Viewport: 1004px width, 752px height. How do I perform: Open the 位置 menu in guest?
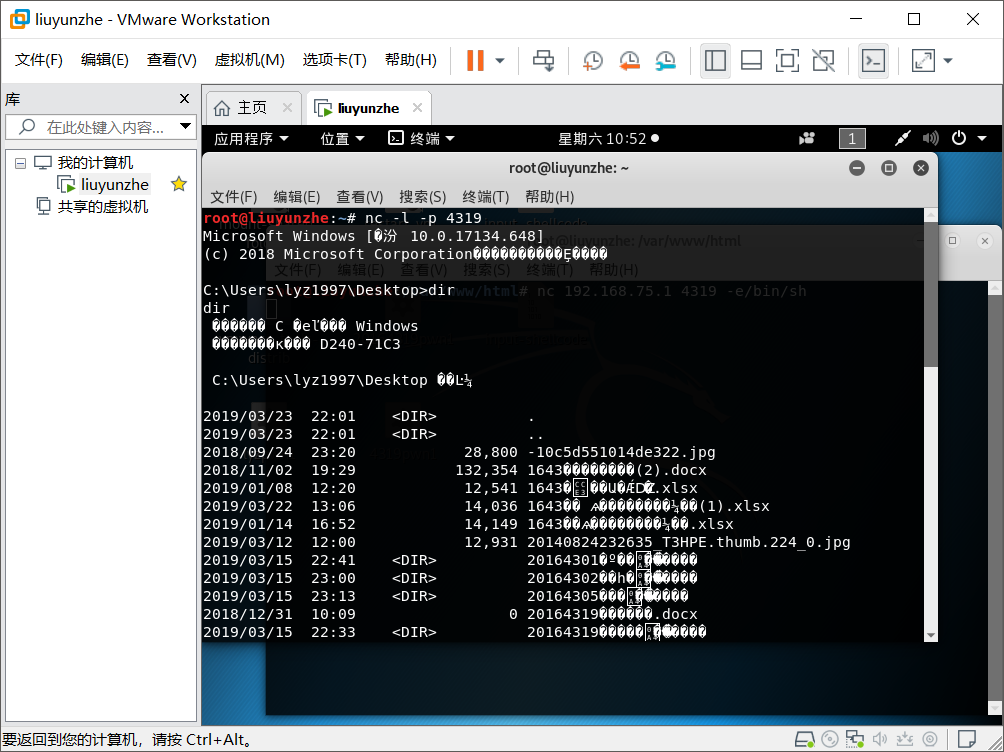coord(342,138)
